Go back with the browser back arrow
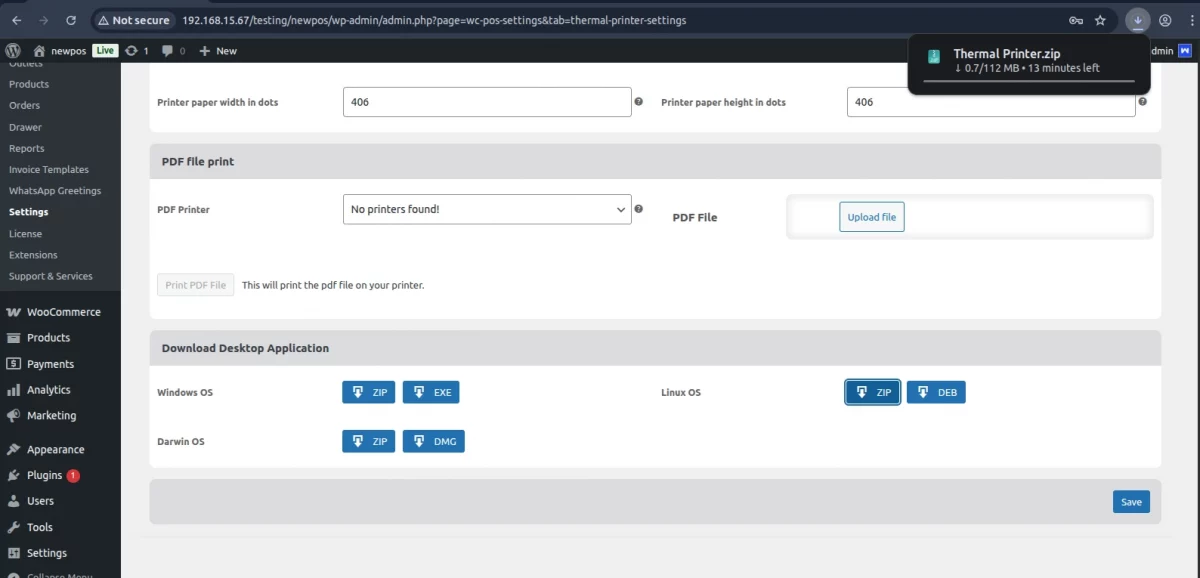The width and height of the screenshot is (1200, 578). (x=16, y=20)
